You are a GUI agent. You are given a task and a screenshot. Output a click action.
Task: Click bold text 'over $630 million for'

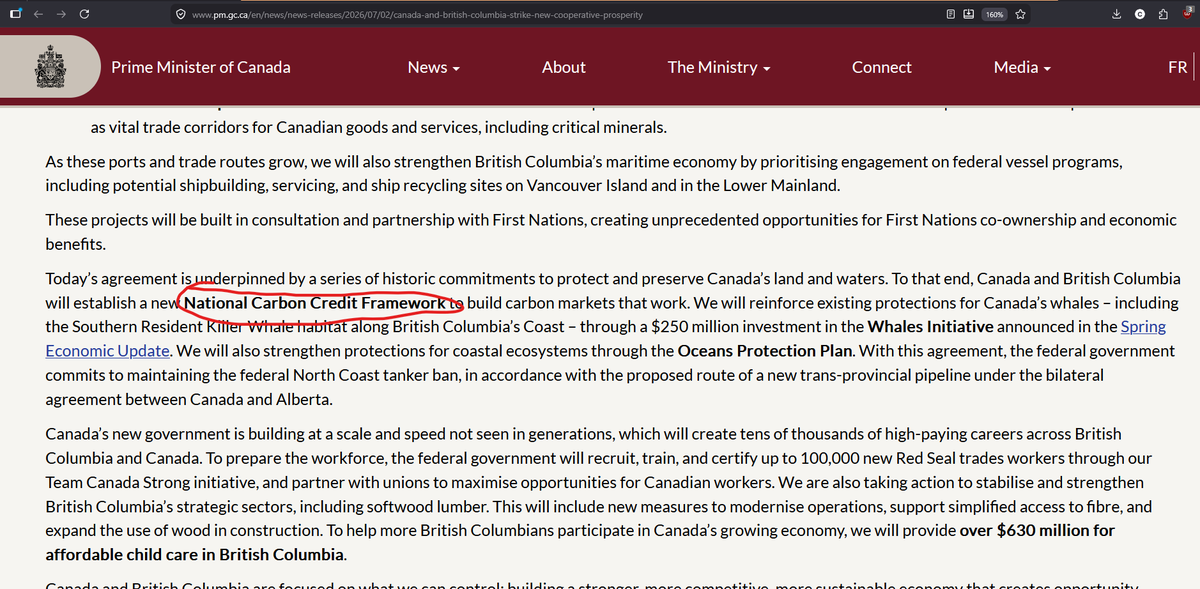[1037, 530]
